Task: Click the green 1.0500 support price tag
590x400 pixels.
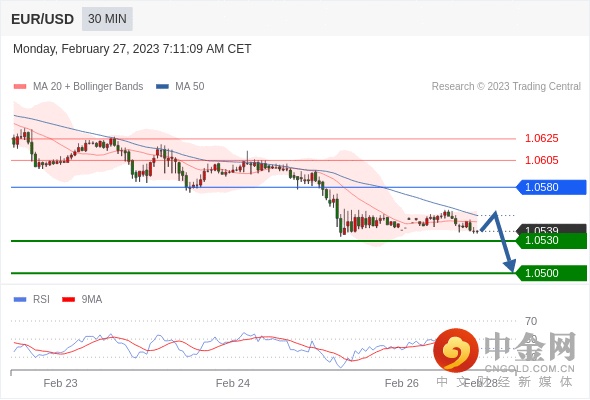Action: pyautogui.click(x=551, y=273)
